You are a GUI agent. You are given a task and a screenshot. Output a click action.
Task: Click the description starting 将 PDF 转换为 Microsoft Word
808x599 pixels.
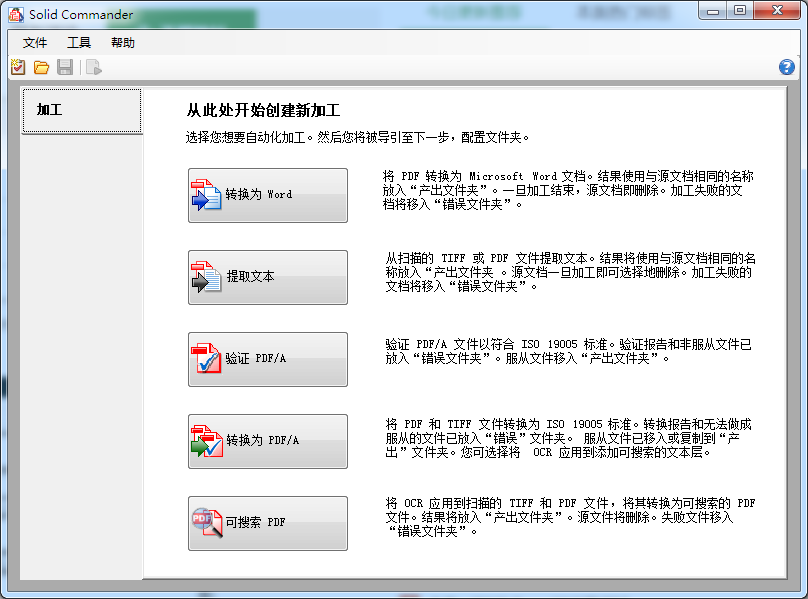[568, 190]
